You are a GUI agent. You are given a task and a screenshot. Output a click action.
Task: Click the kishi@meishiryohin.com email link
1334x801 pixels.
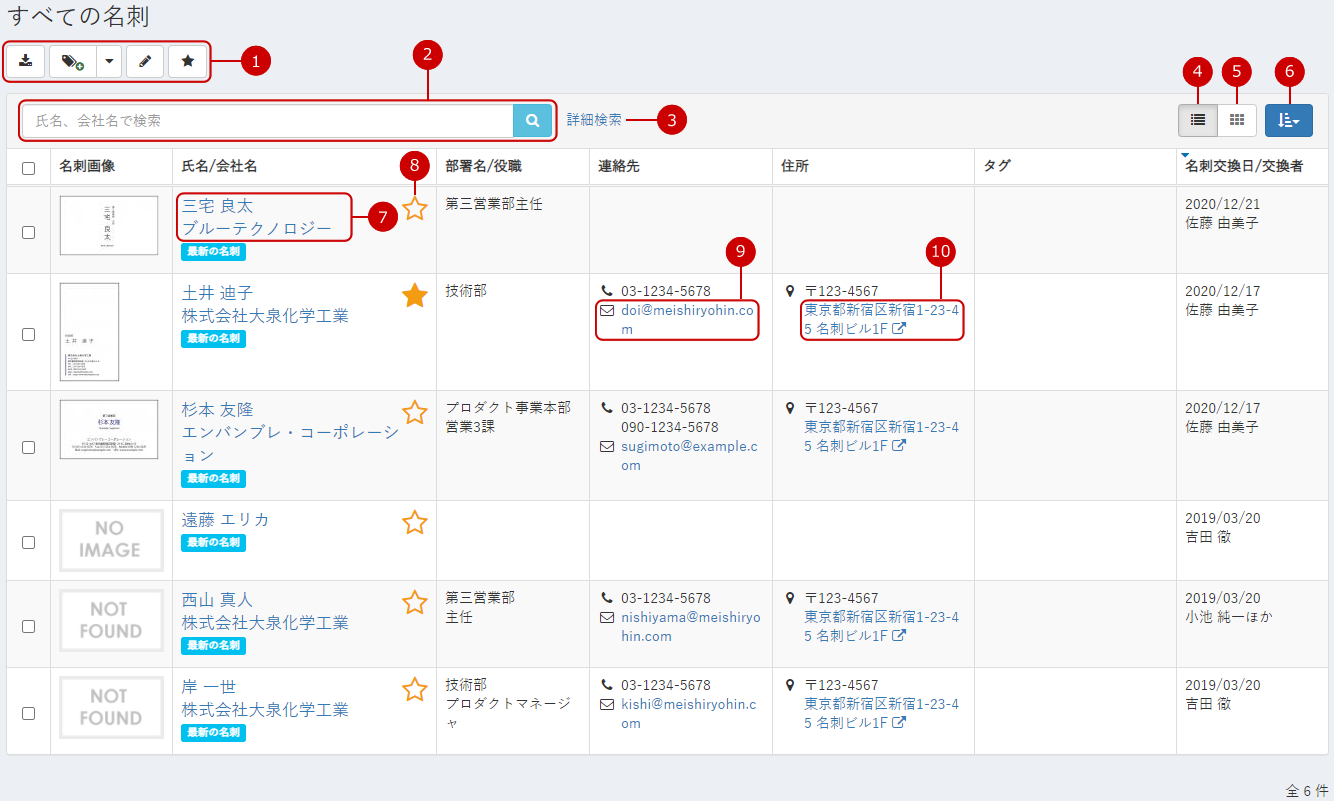click(688, 714)
